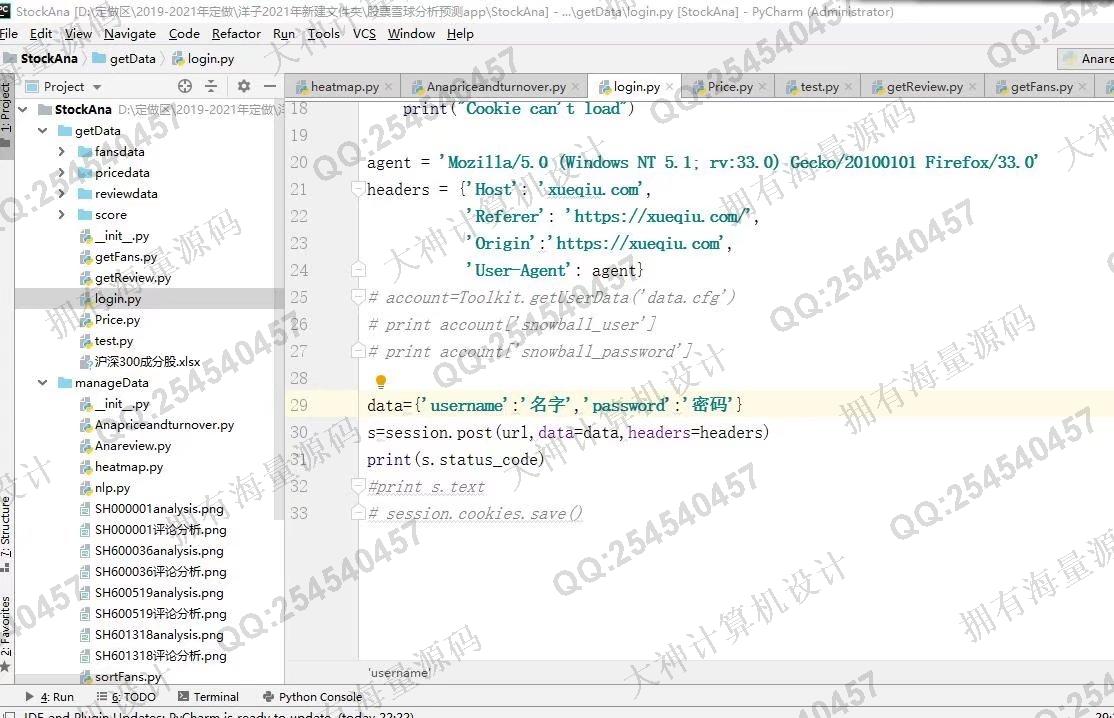Click the collapse all icon in Project panel
Image resolution: width=1114 pixels, height=718 pixels.
211,86
